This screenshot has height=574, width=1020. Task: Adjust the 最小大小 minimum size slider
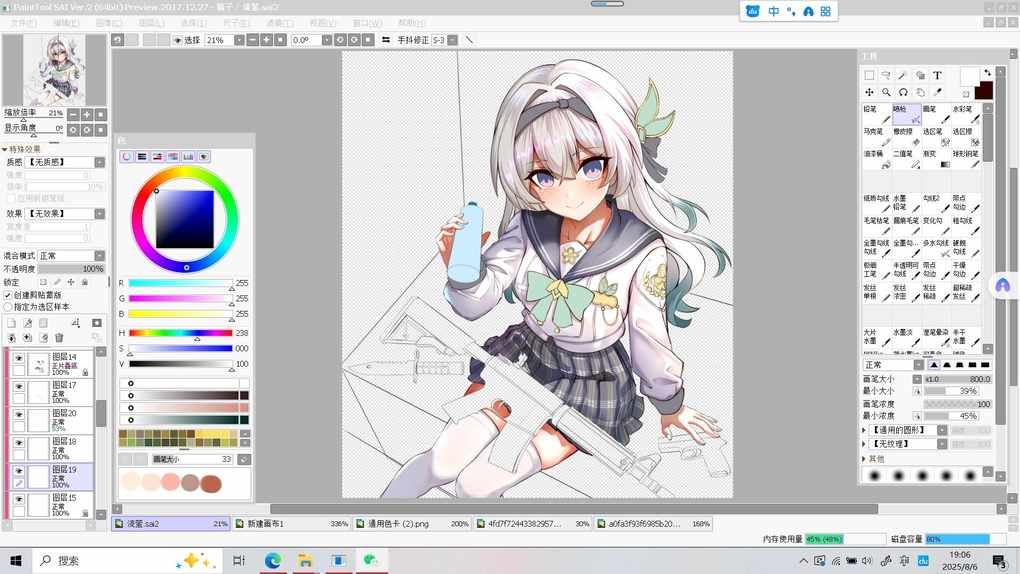952,391
